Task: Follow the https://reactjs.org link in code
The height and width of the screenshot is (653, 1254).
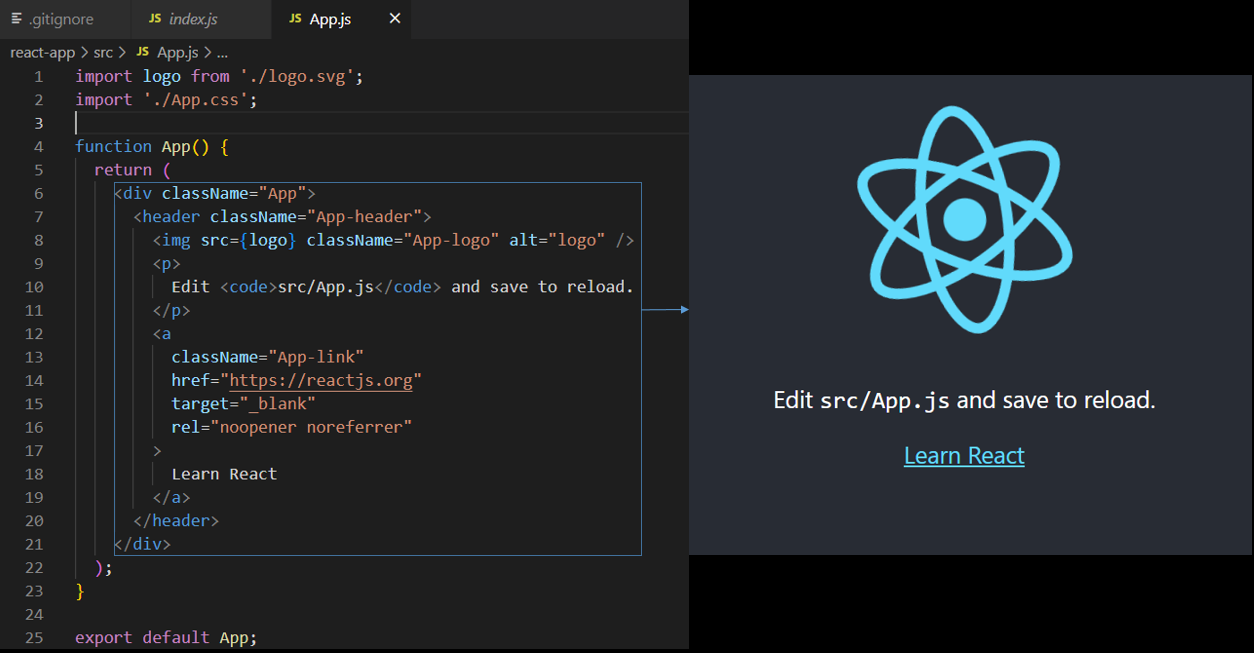Action: 321,380
